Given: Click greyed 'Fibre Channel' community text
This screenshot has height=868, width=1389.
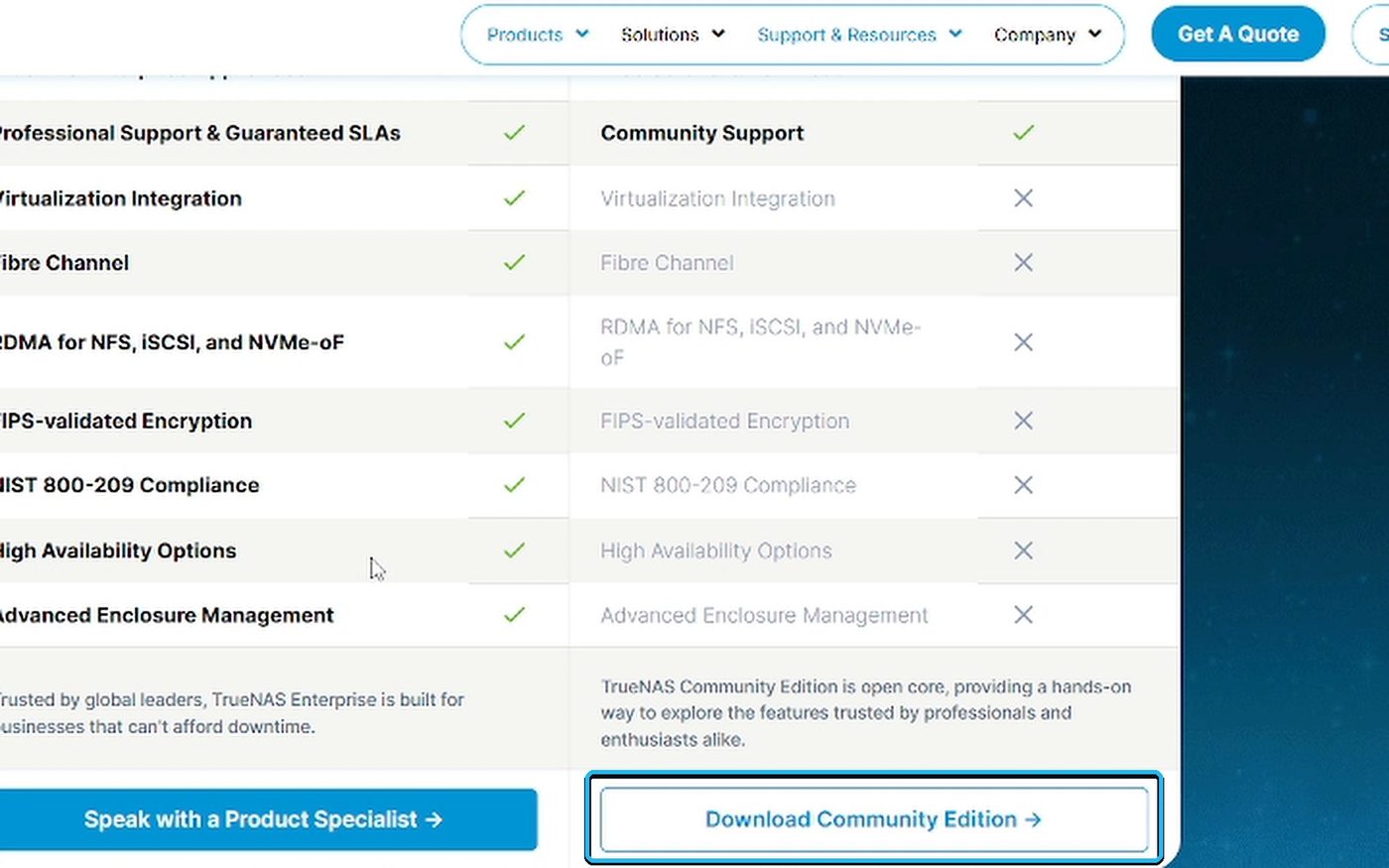Looking at the screenshot, I should [667, 263].
